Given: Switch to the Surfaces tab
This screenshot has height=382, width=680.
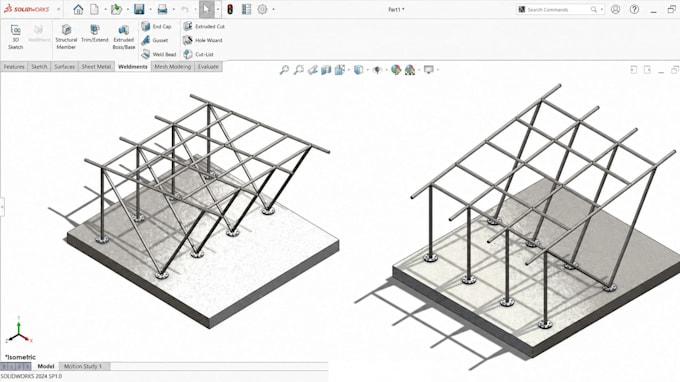Looking at the screenshot, I should [65, 67].
